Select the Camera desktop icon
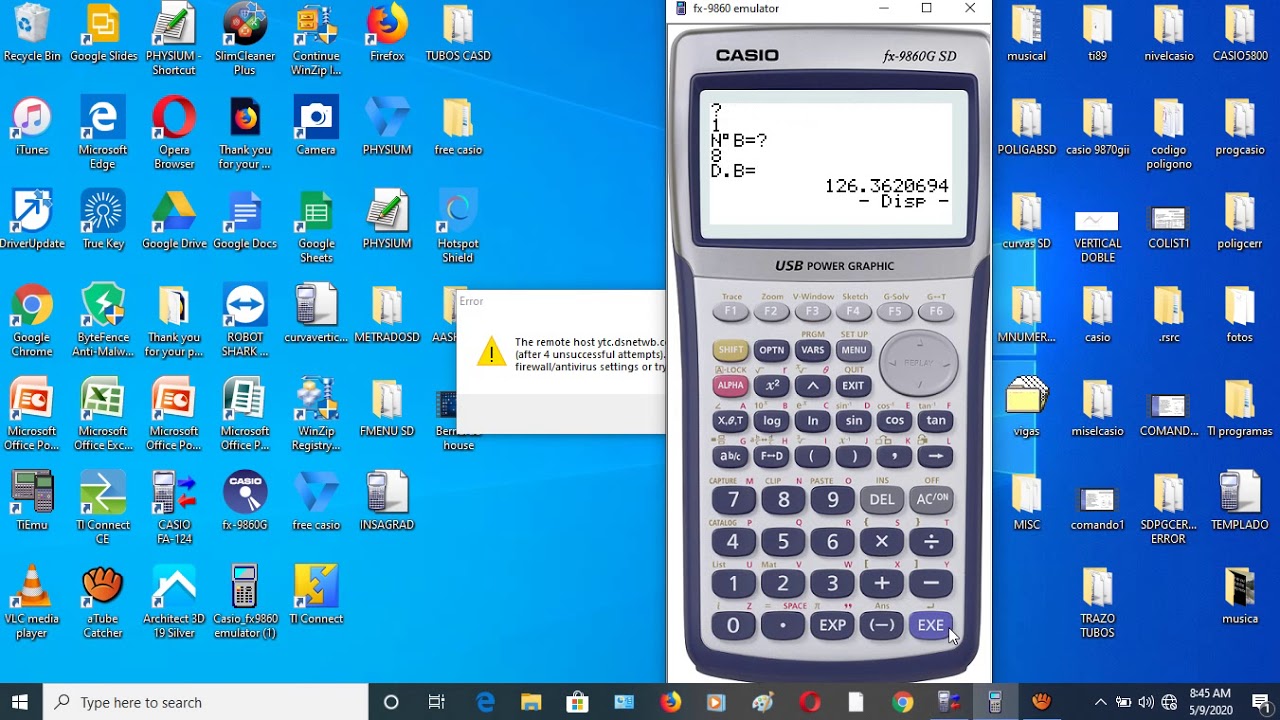The width and height of the screenshot is (1280, 720). 316,128
